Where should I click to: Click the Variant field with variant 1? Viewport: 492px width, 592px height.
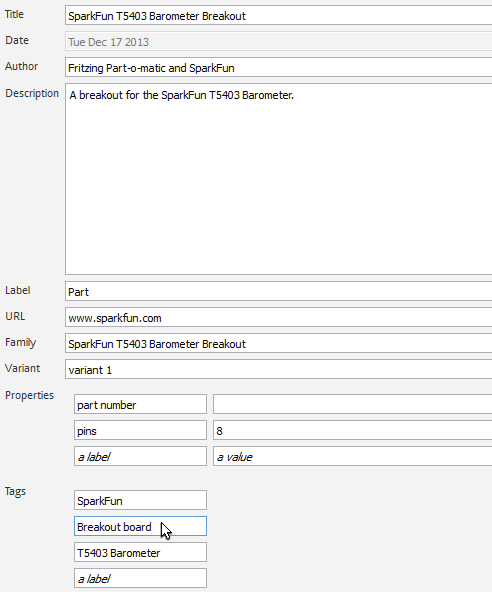279,370
